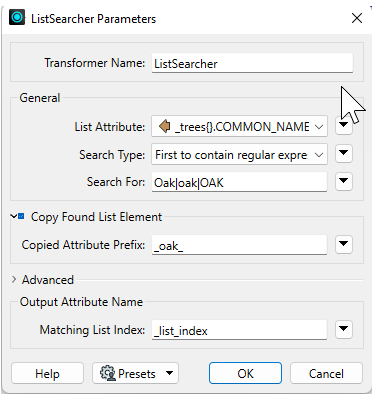Open the arrow menu next to Search Type

[x=344, y=153]
